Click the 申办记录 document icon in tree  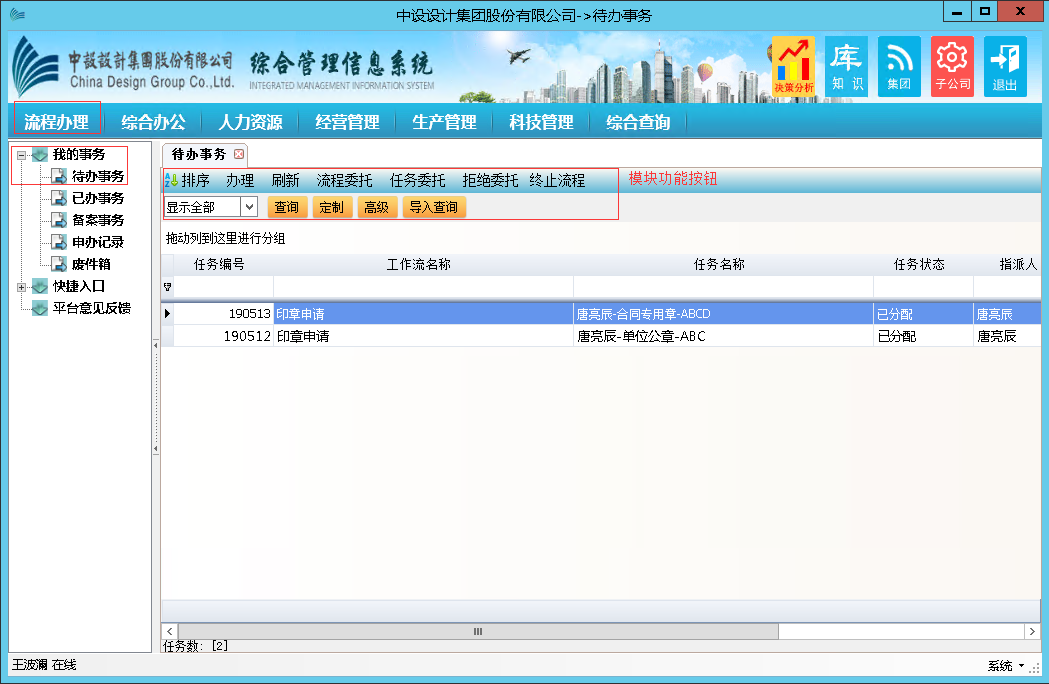60,242
